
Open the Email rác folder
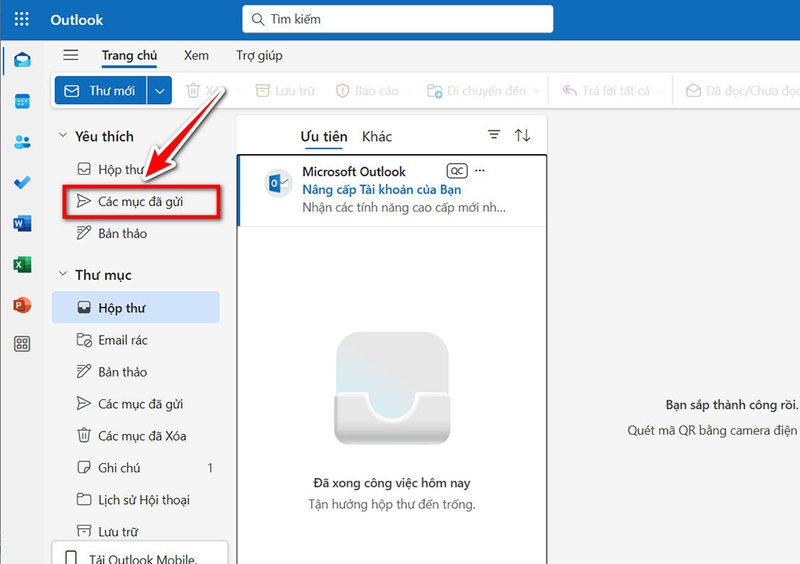(136, 340)
